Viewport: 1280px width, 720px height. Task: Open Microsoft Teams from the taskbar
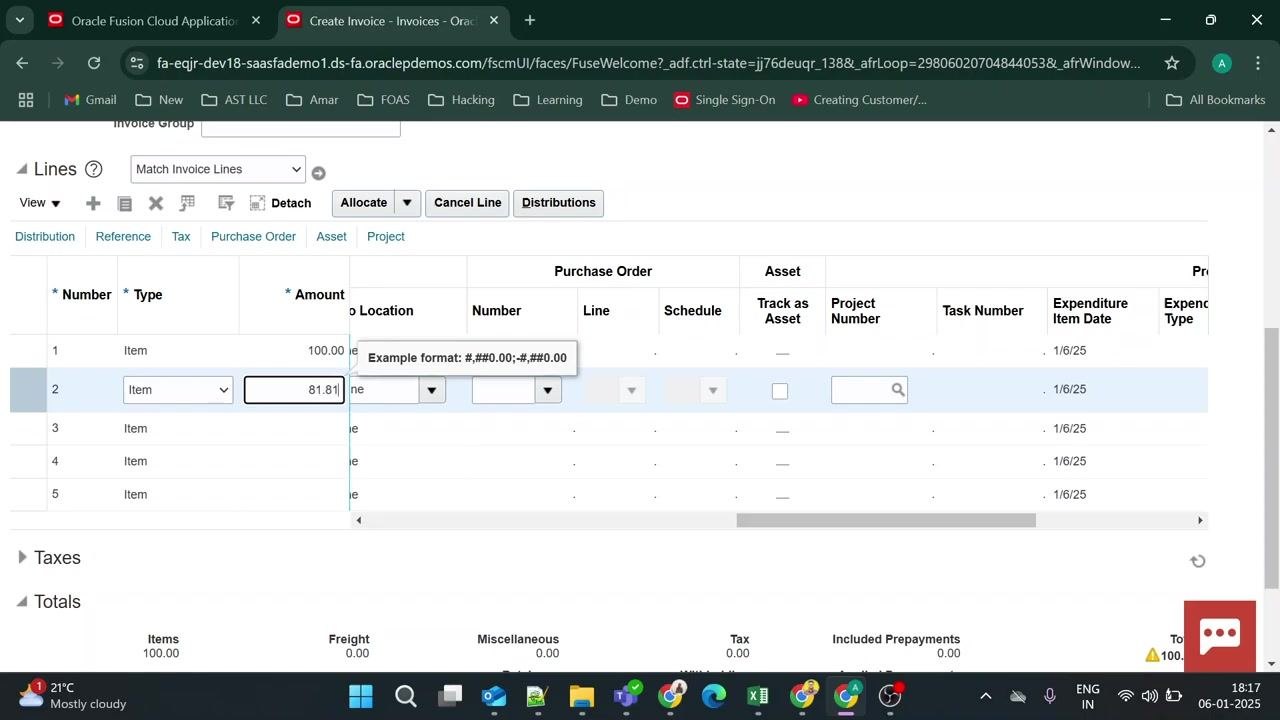(627, 695)
